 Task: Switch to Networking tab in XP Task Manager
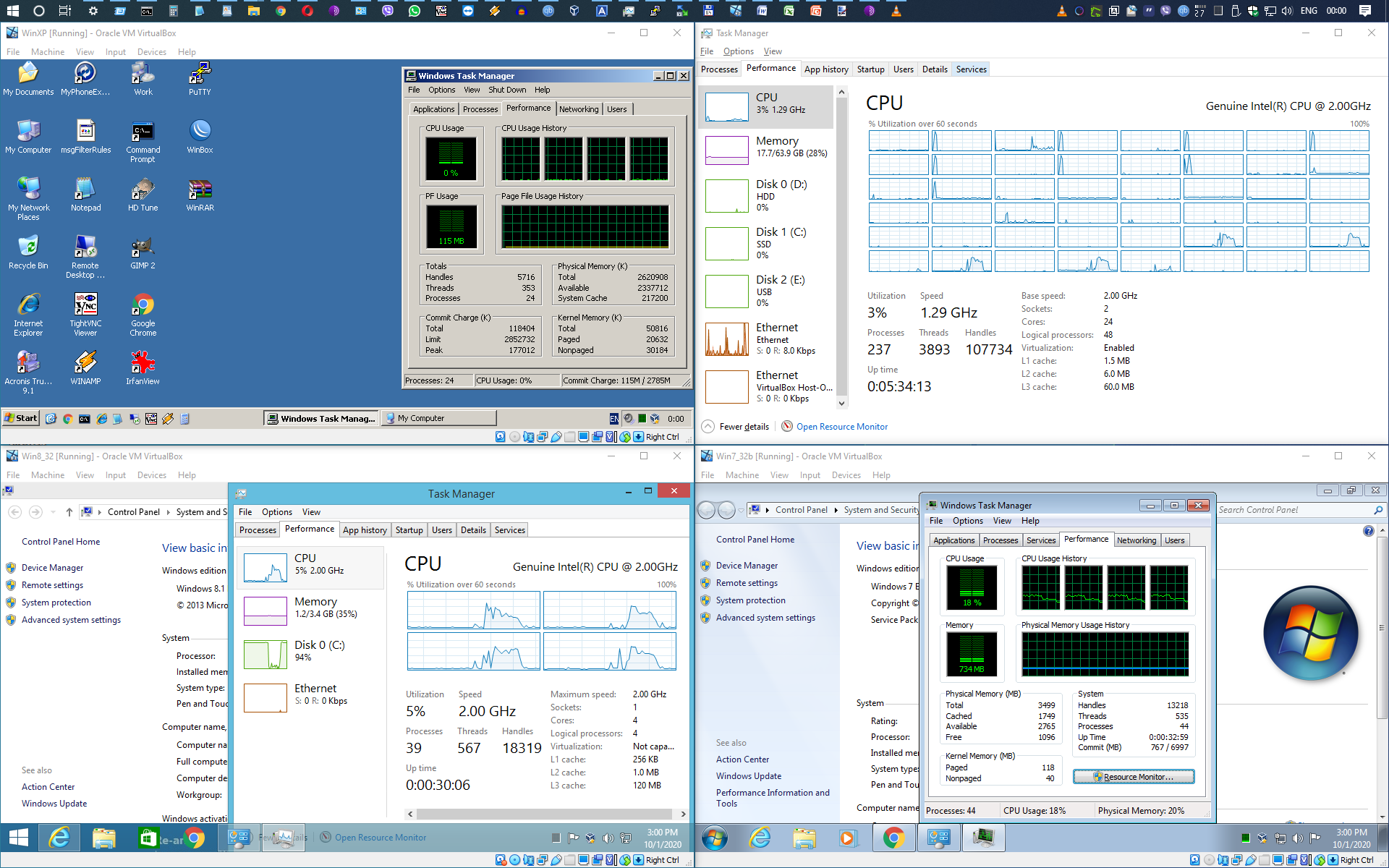click(x=579, y=109)
